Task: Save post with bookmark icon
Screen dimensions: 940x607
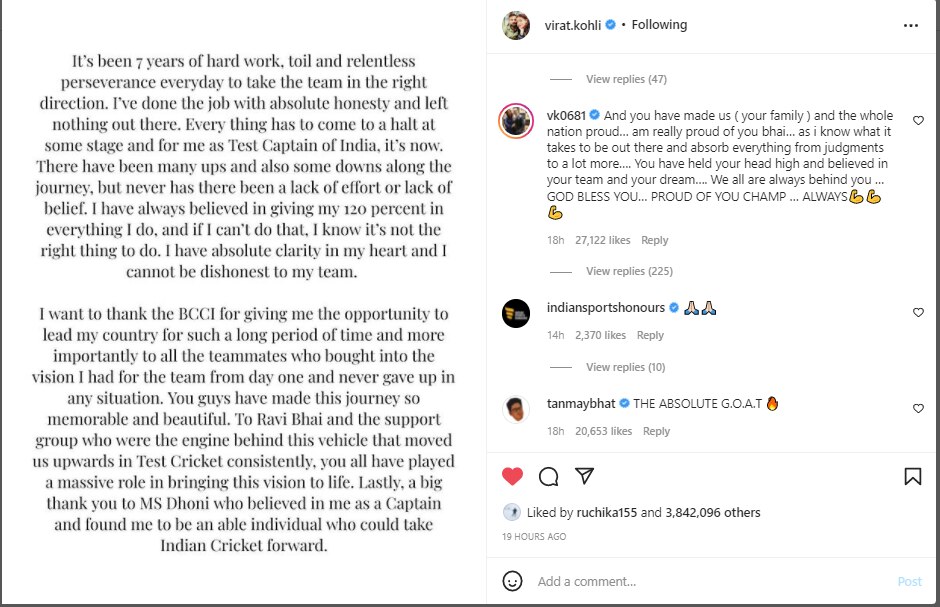Action: (912, 476)
